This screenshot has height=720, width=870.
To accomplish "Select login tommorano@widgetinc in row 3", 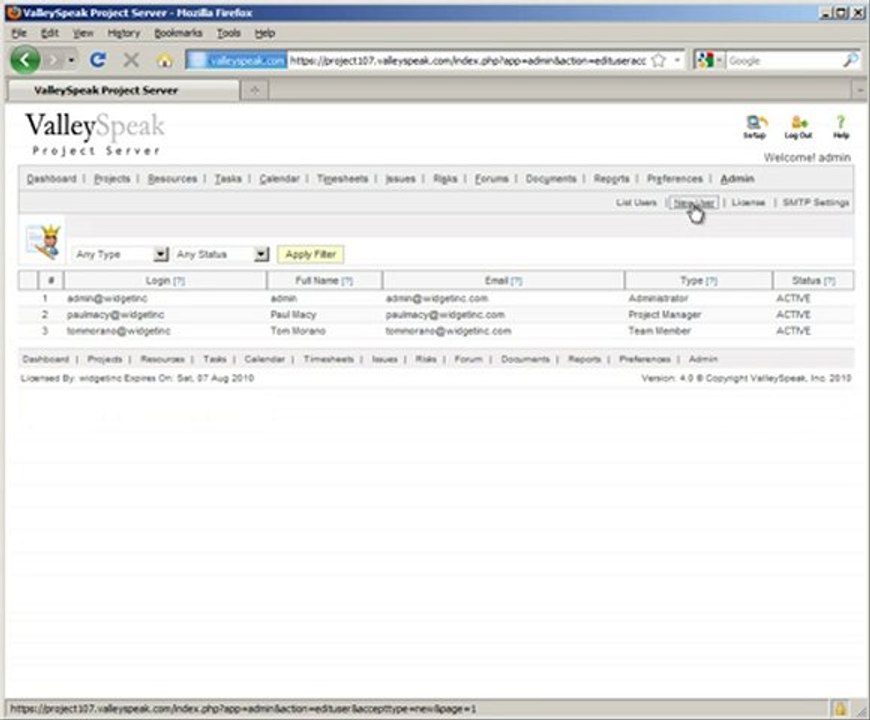I will tap(118, 331).
